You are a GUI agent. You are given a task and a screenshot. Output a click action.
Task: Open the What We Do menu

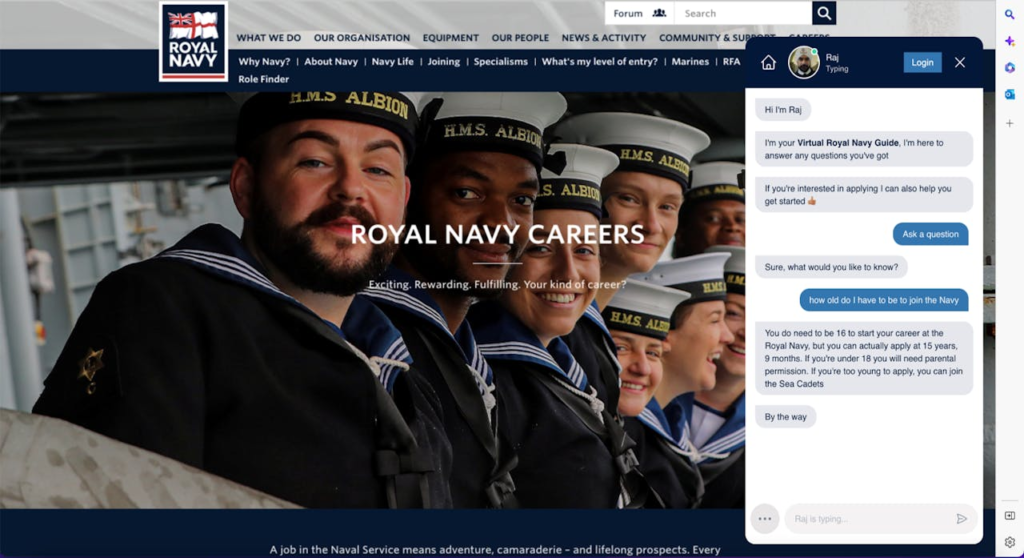(x=268, y=38)
